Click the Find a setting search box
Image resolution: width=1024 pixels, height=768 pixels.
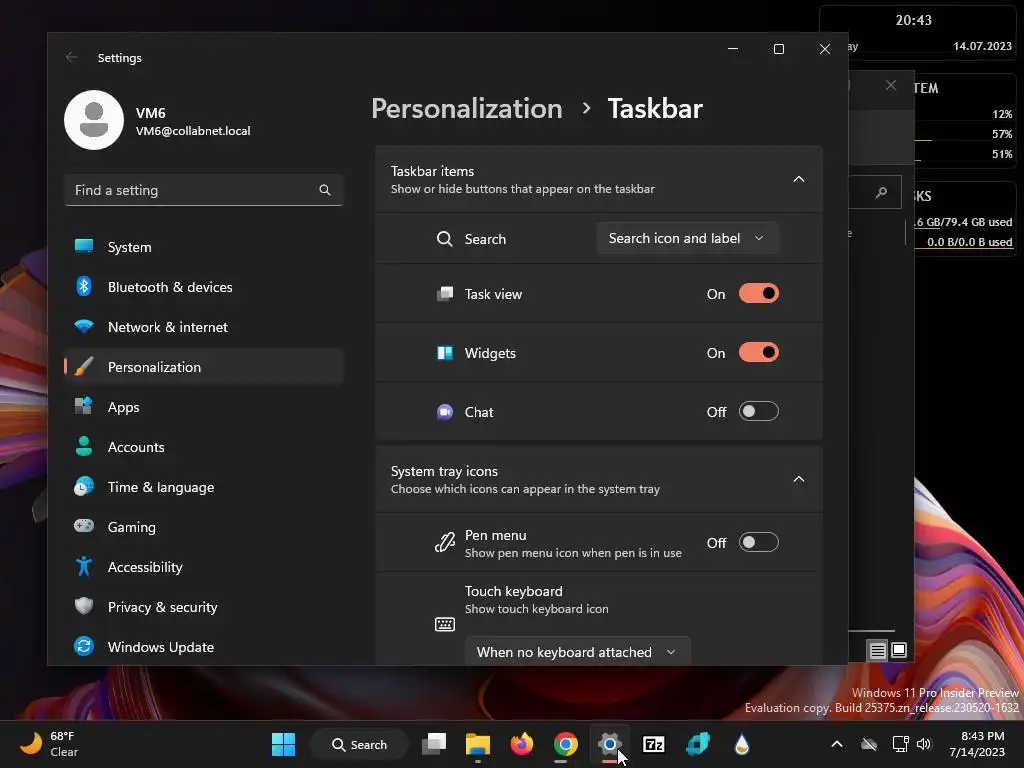(x=204, y=190)
